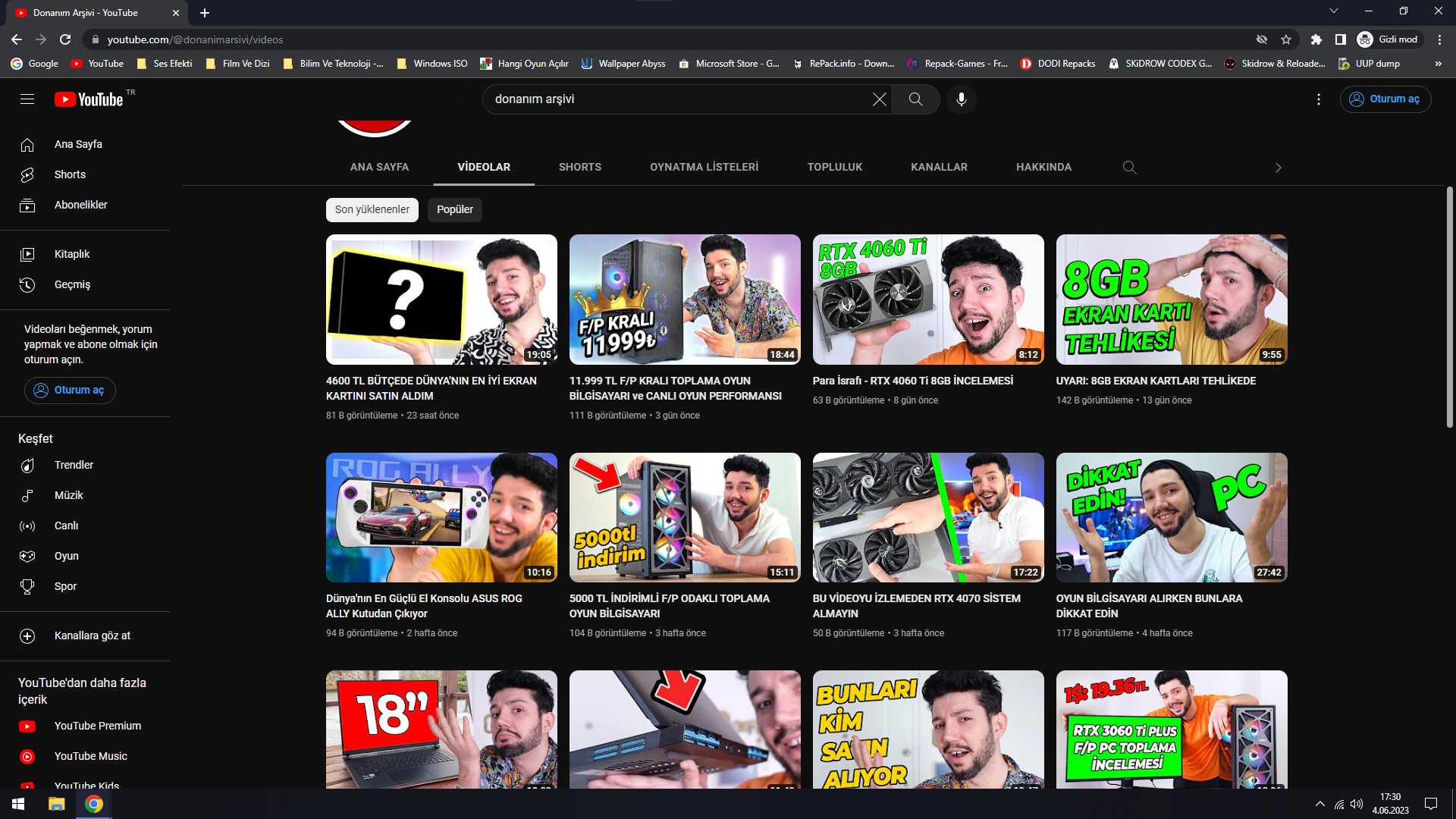Open File Explorer from taskbar
The image size is (1456, 819).
57,804
